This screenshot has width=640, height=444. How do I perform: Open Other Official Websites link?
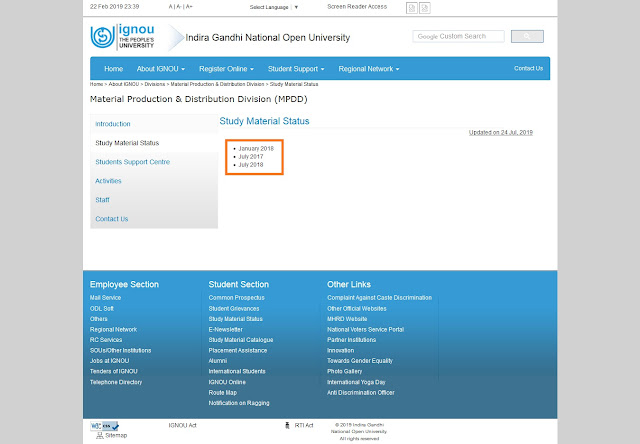[x=357, y=309]
